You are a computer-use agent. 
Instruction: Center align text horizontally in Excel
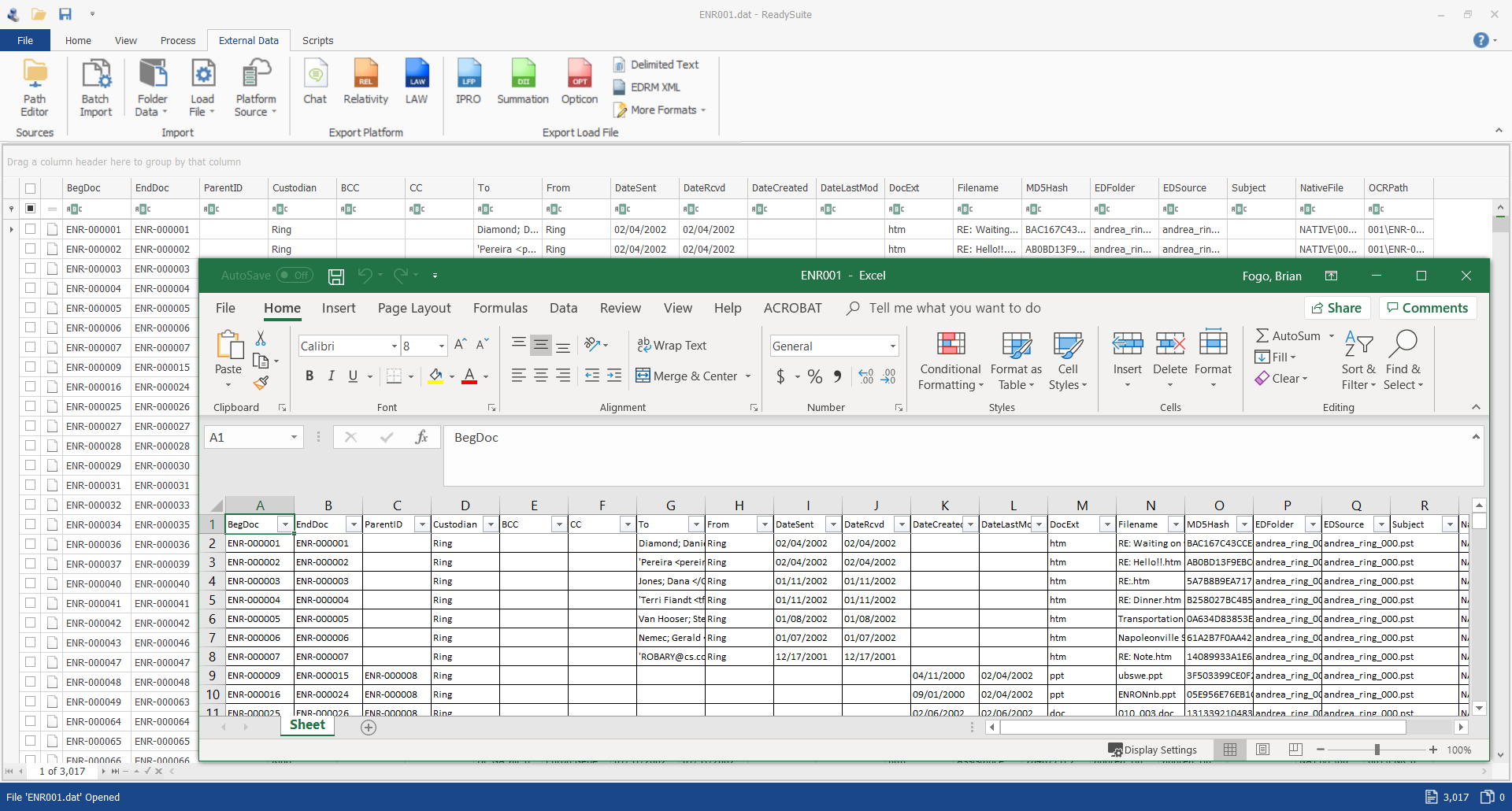click(541, 376)
